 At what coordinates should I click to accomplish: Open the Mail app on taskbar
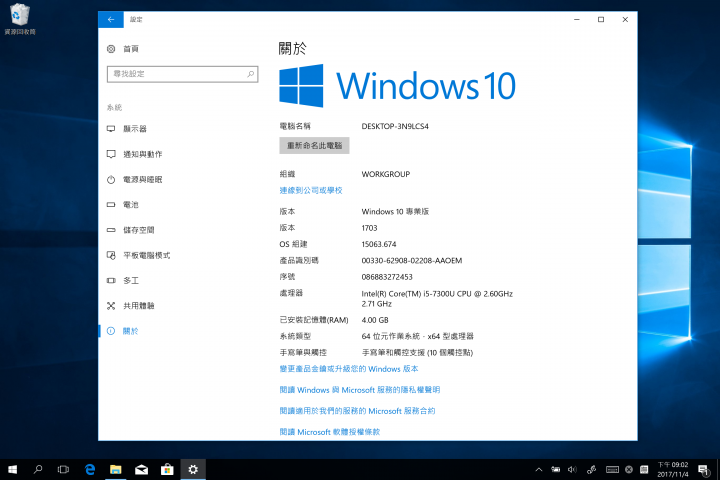[141, 469]
